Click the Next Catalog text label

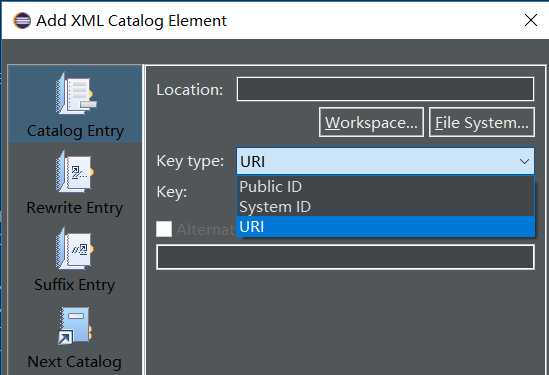click(75, 362)
